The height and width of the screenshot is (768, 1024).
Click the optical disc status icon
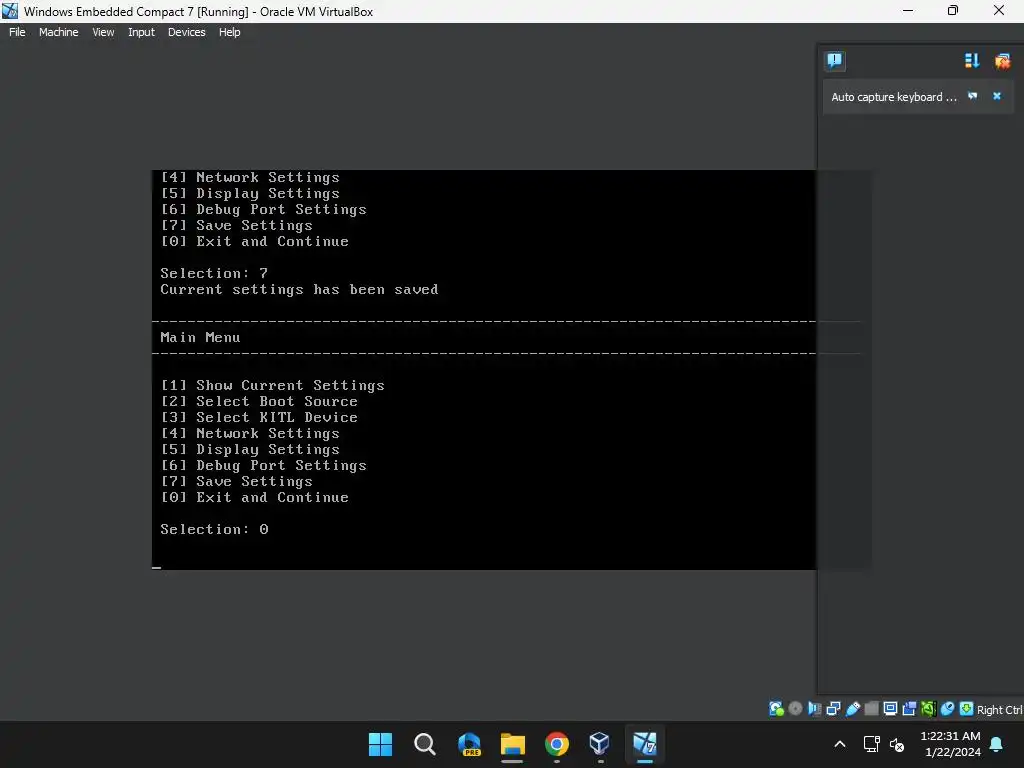point(795,709)
